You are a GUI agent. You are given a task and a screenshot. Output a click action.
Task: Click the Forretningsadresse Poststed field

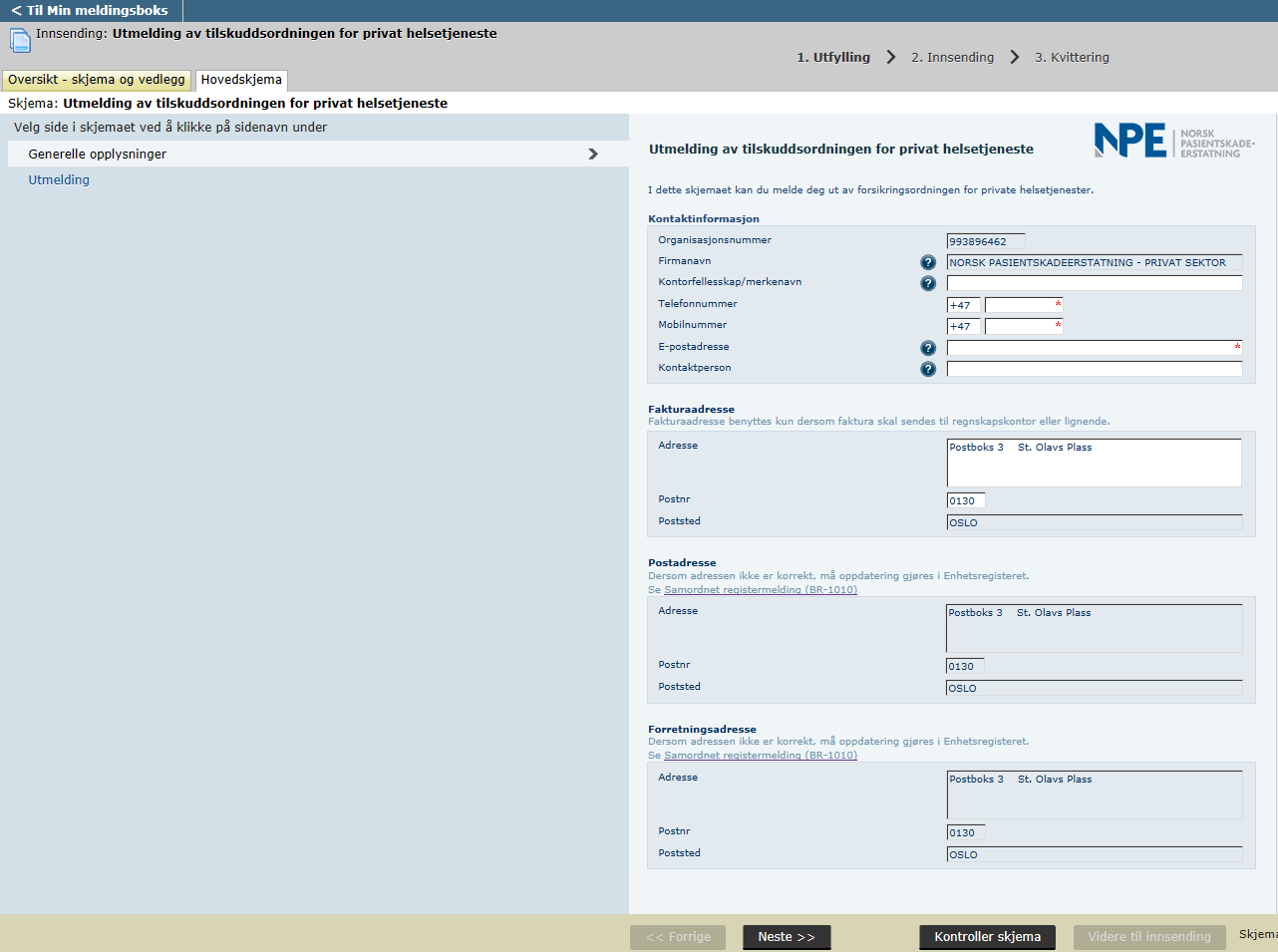click(1095, 854)
